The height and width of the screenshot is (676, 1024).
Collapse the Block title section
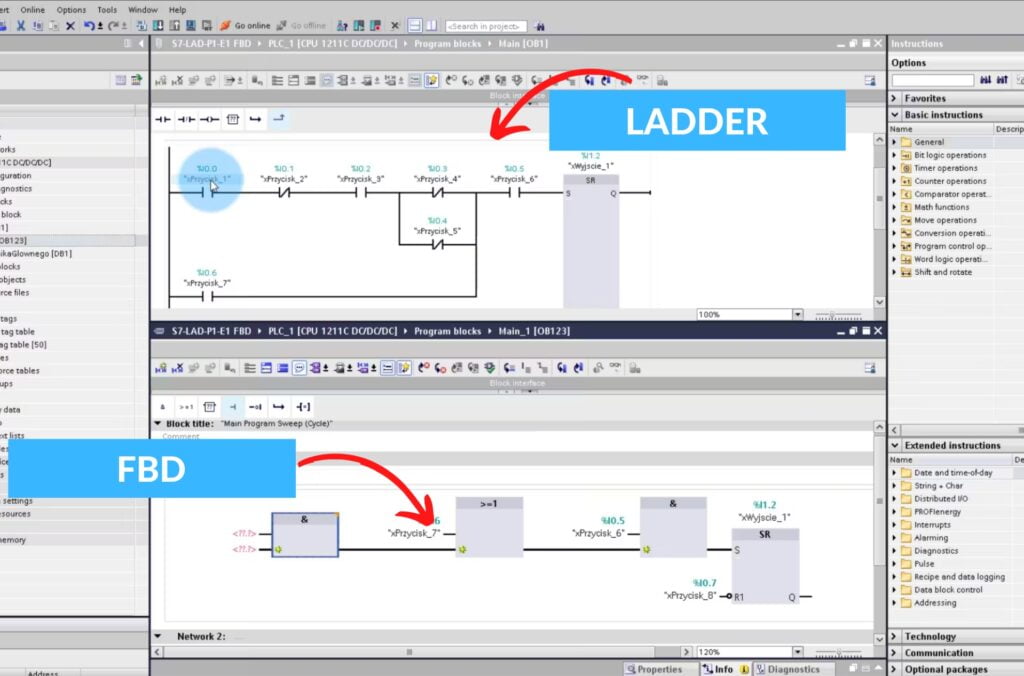click(x=157, y=424)
